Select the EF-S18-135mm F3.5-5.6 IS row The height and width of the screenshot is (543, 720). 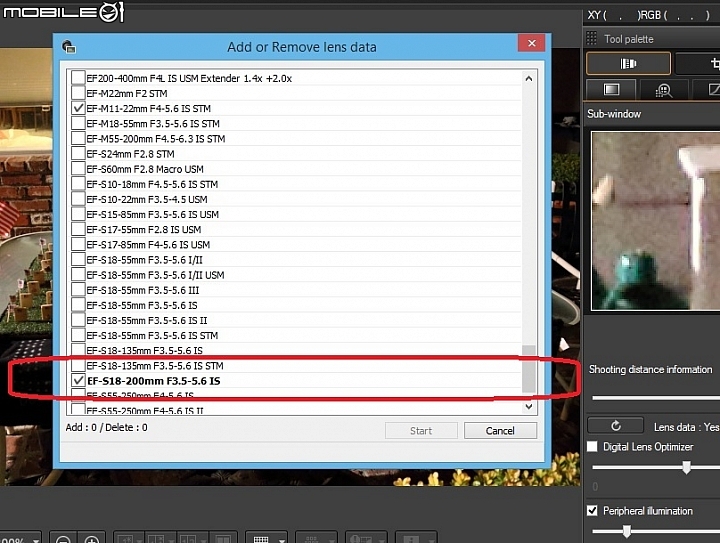(x=296, y=351)
